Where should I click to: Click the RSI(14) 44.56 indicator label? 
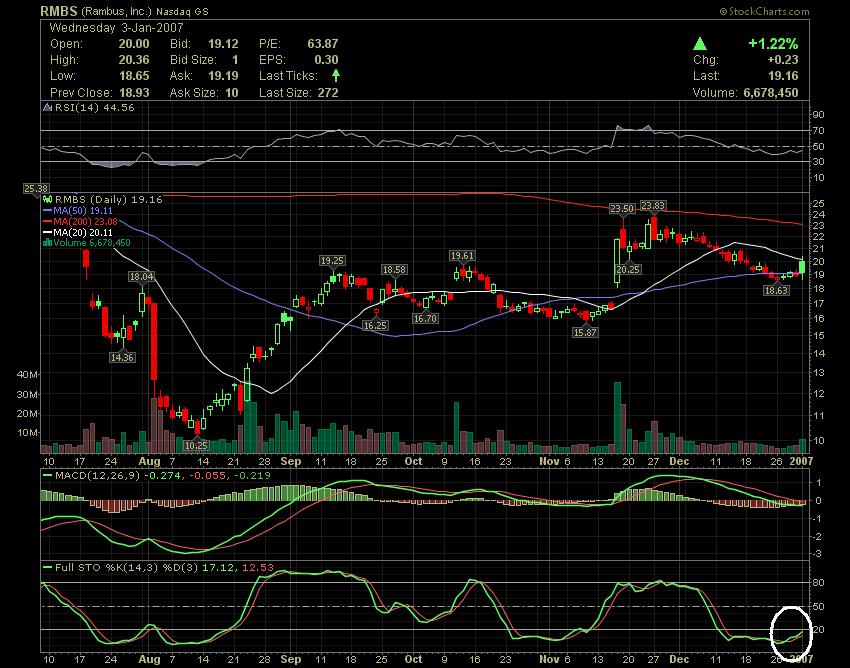click(94, 108)
